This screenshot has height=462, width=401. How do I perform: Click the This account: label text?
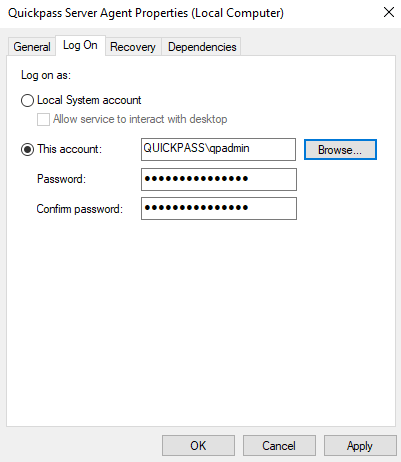coord(69,149)
